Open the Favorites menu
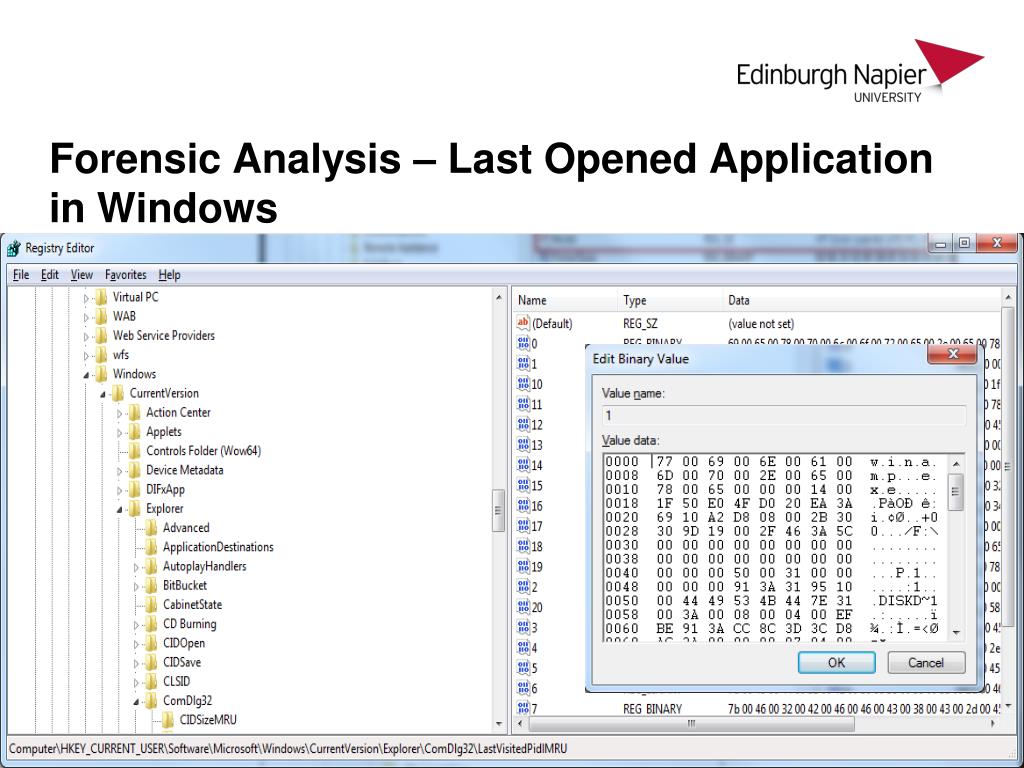Image resolution: width=1024 pixels, height=768 pixels. pos(125,275)
